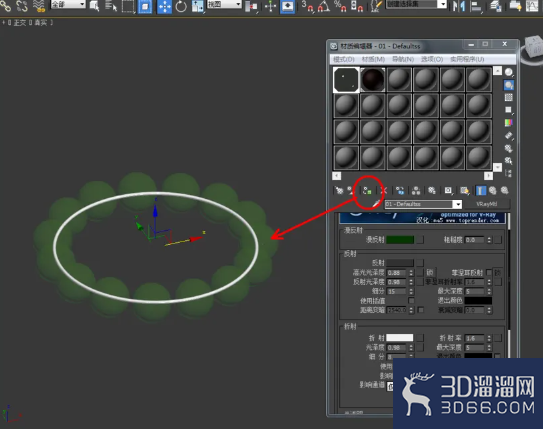Click the Align tool in toolbar

click(477, 7)
